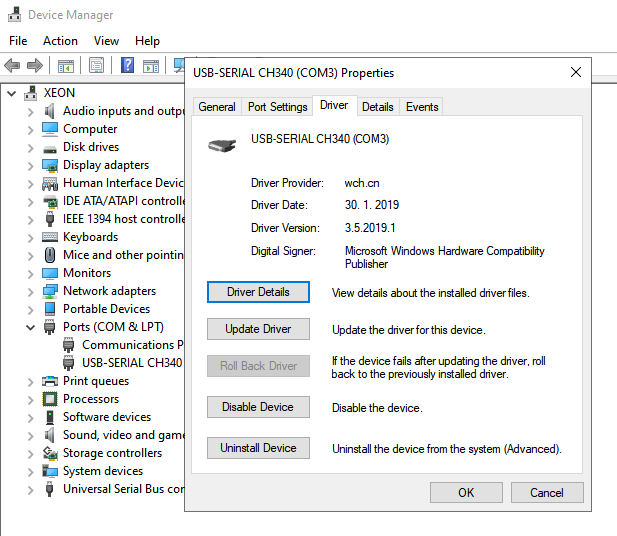The width and height of the screenshot is (617, 536).
Task: Select the Driver tab
Action: click(334, 105)
